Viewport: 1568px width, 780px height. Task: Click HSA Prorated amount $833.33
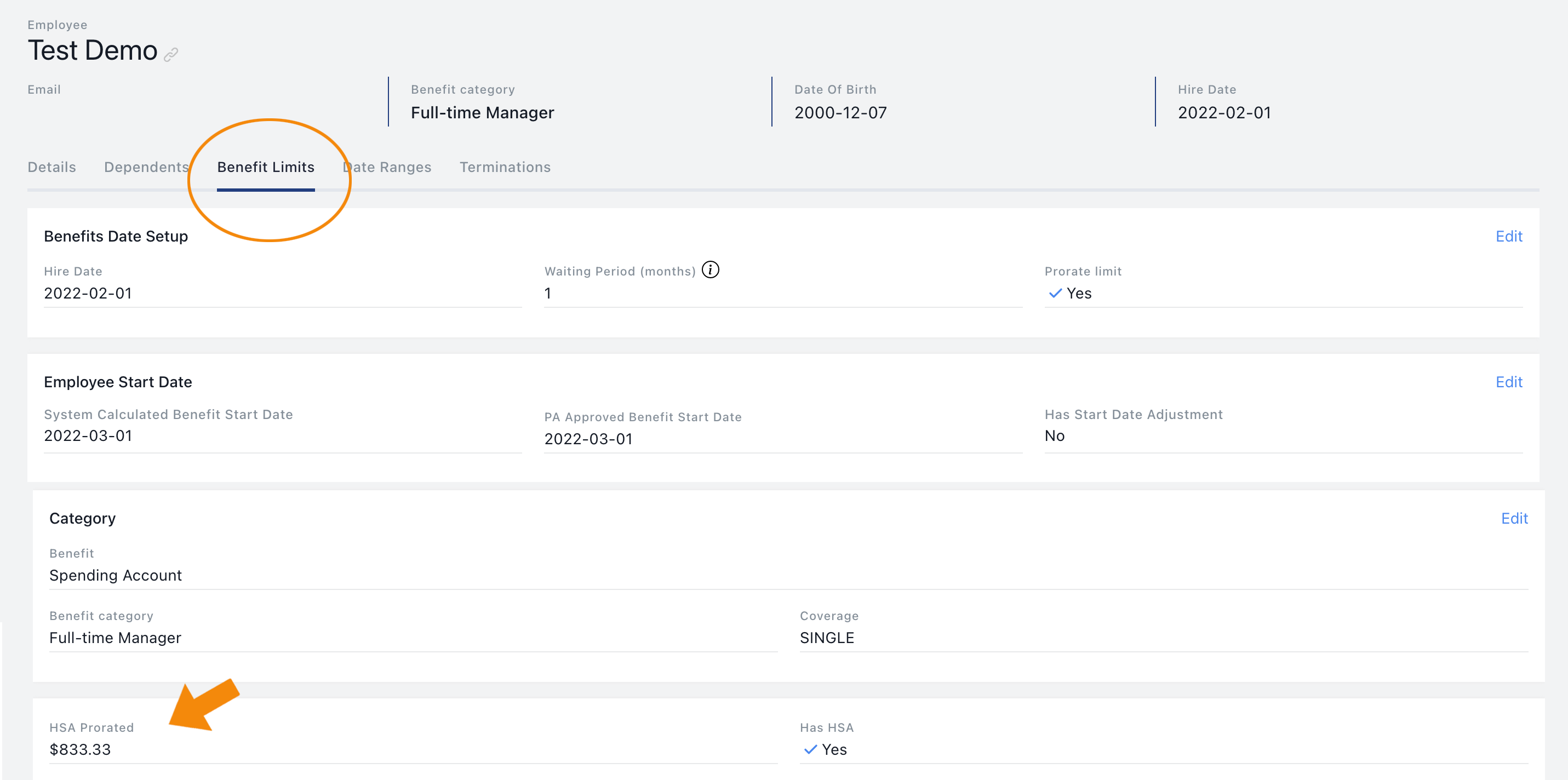click(x=81, y=749)
